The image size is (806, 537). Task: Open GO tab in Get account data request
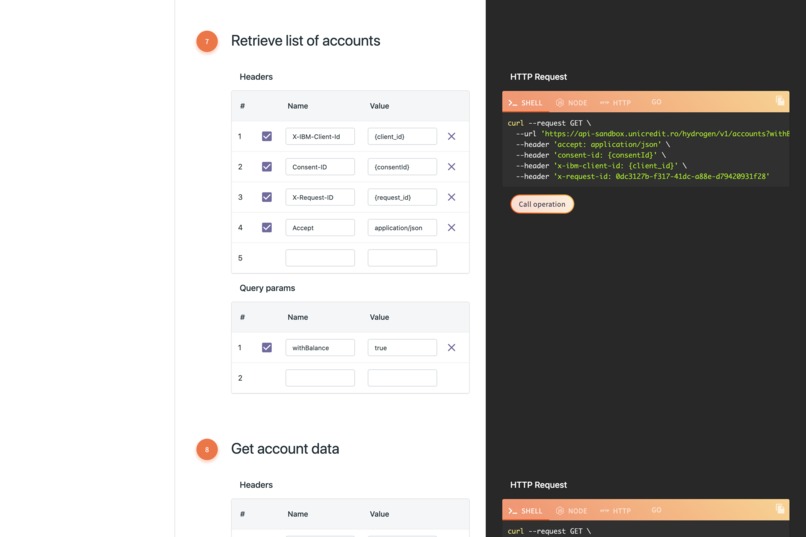[x=656, y=510]
